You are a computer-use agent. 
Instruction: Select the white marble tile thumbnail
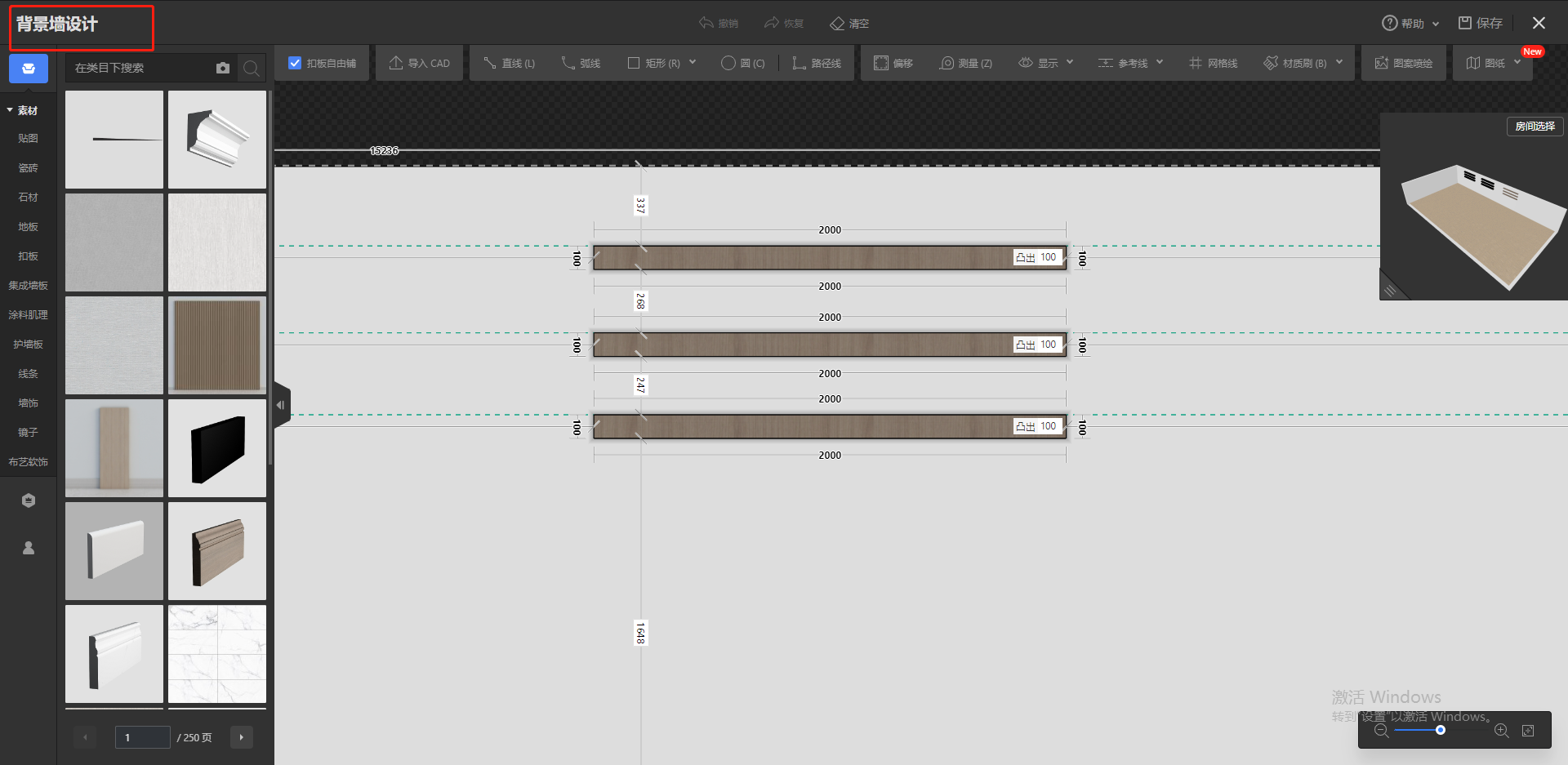217,654
